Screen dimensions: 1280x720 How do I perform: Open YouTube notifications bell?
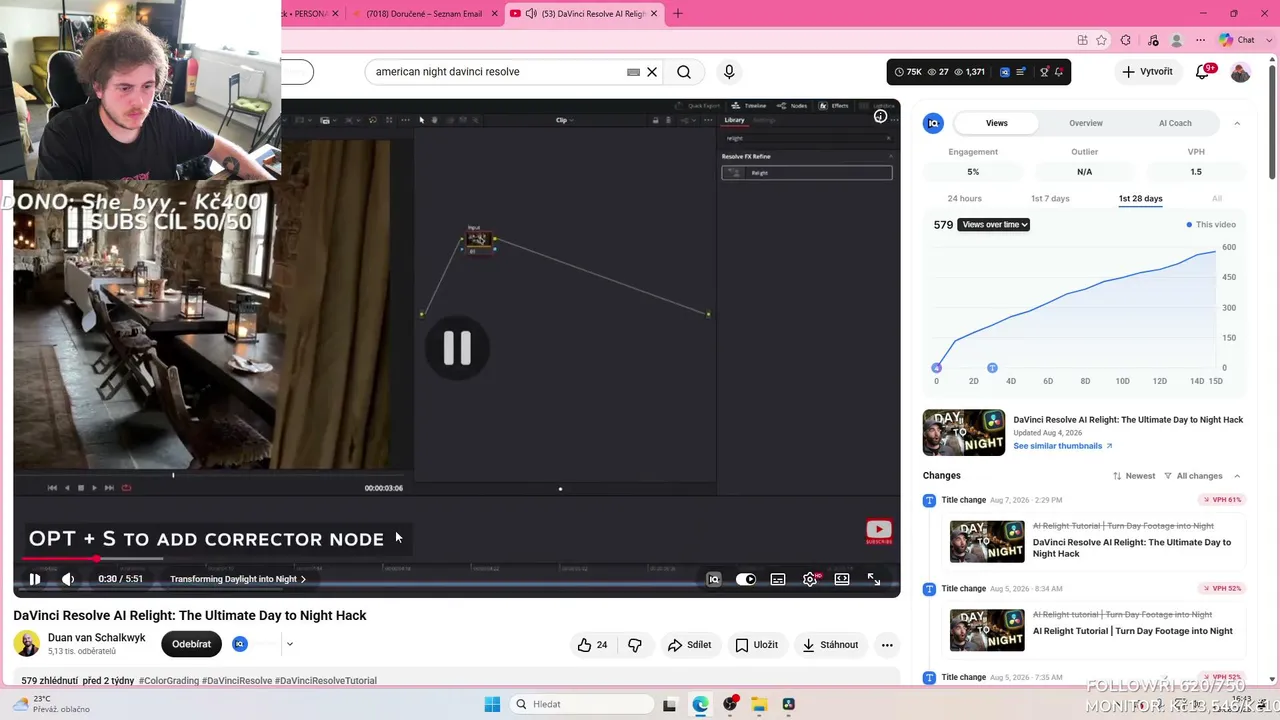[1203, 72]
